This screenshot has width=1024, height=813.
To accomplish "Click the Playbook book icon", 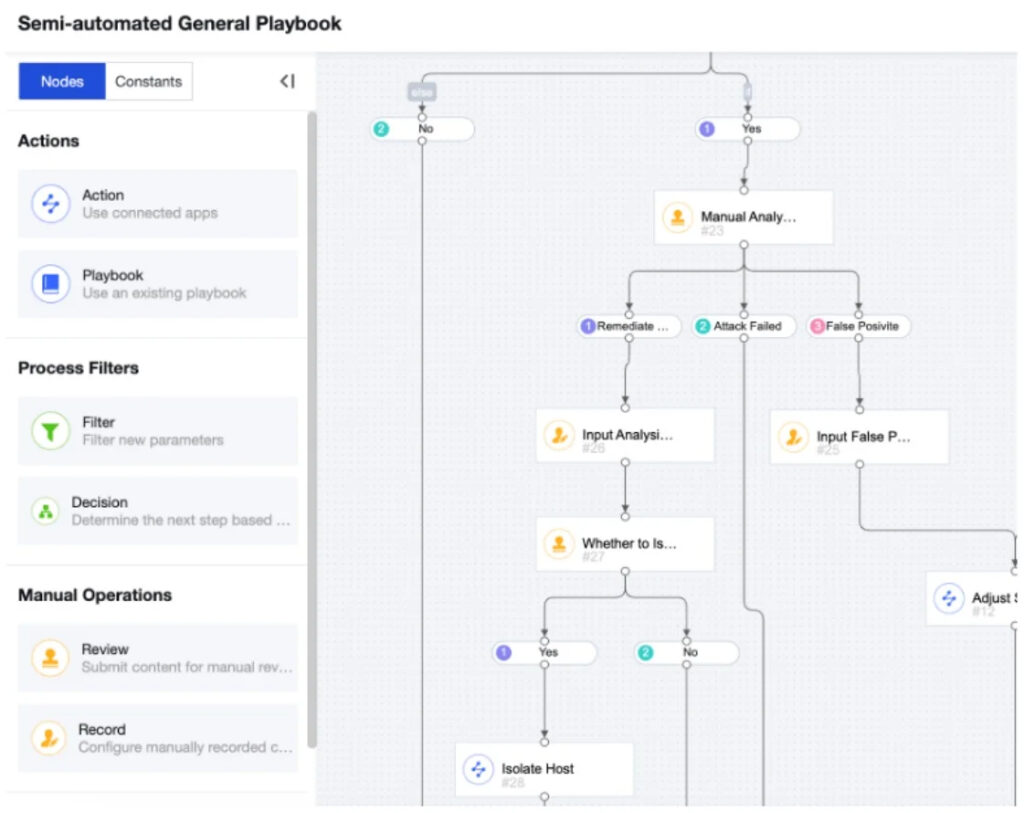I will tap(50, 283).
